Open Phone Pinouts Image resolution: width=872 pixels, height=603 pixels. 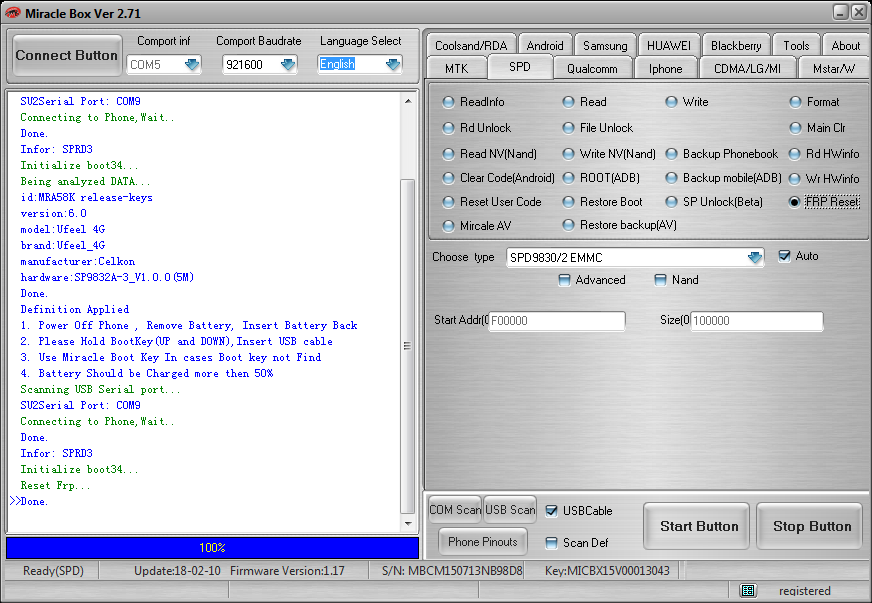pyautogui.click(x=483, y=542)
